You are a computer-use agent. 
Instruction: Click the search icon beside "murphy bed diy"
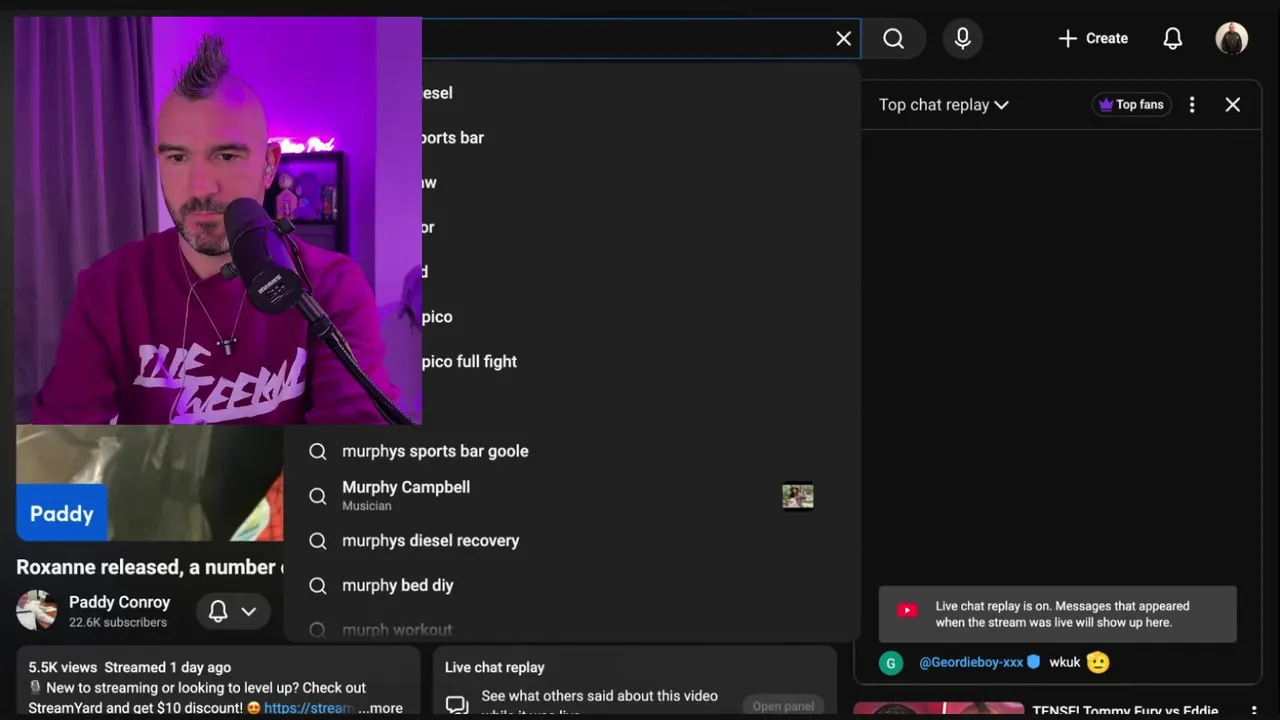click(x=318, y=585)
